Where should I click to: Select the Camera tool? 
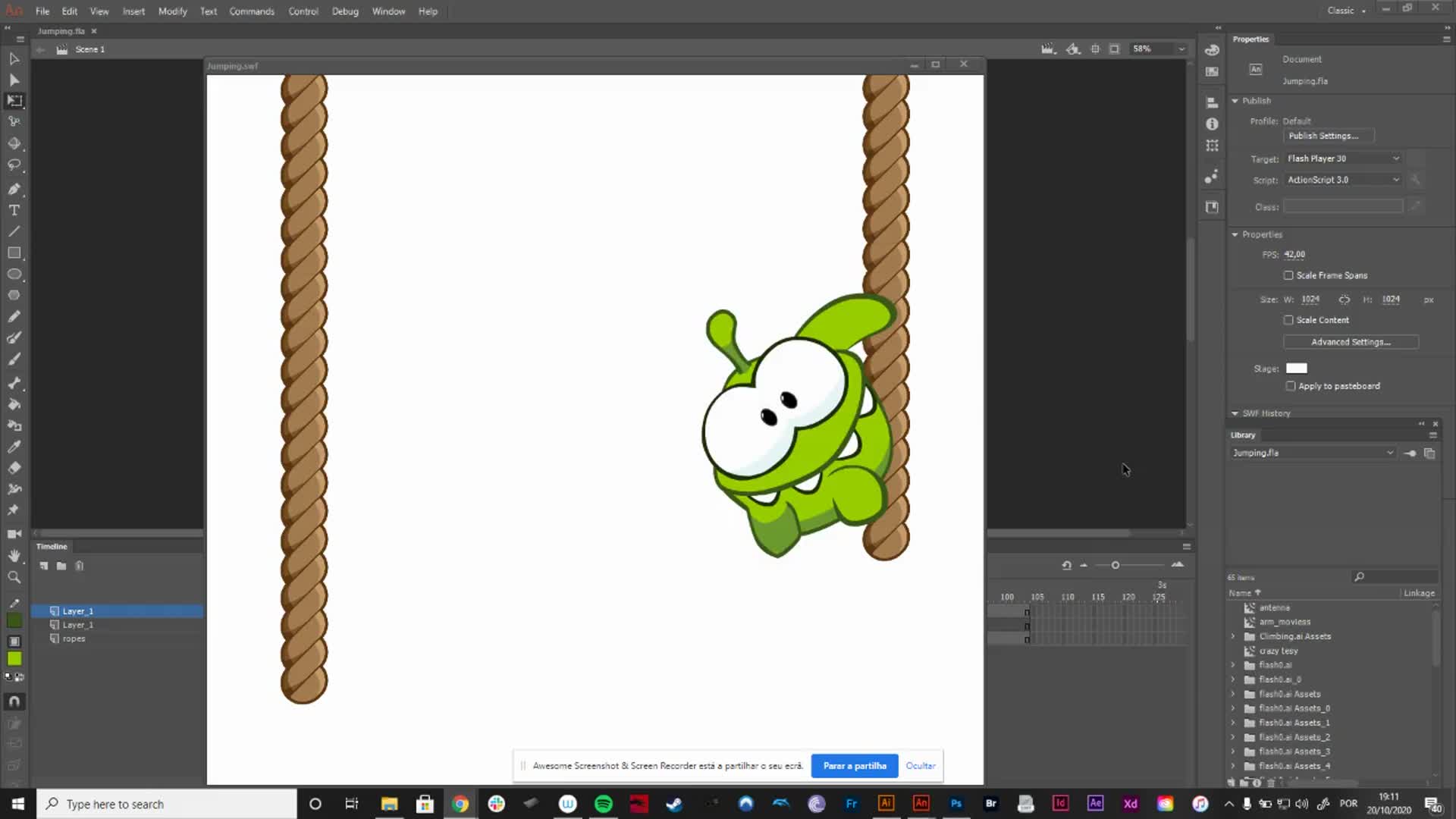pos(14,534)
